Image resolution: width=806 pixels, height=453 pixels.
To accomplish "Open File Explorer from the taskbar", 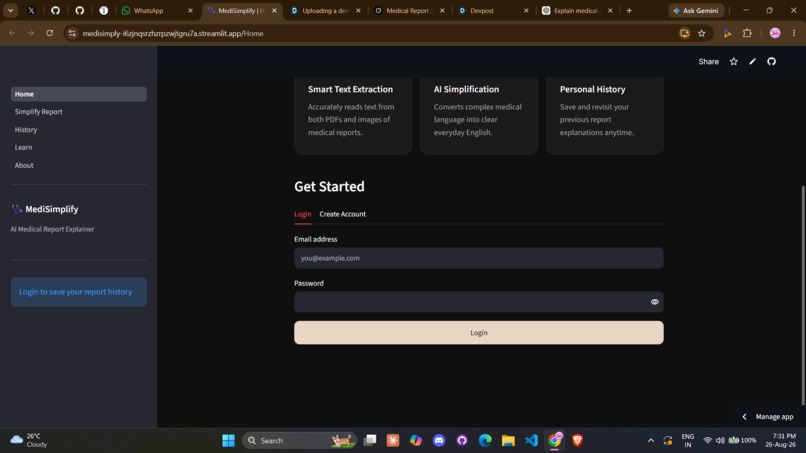I will tap(508, 440).
